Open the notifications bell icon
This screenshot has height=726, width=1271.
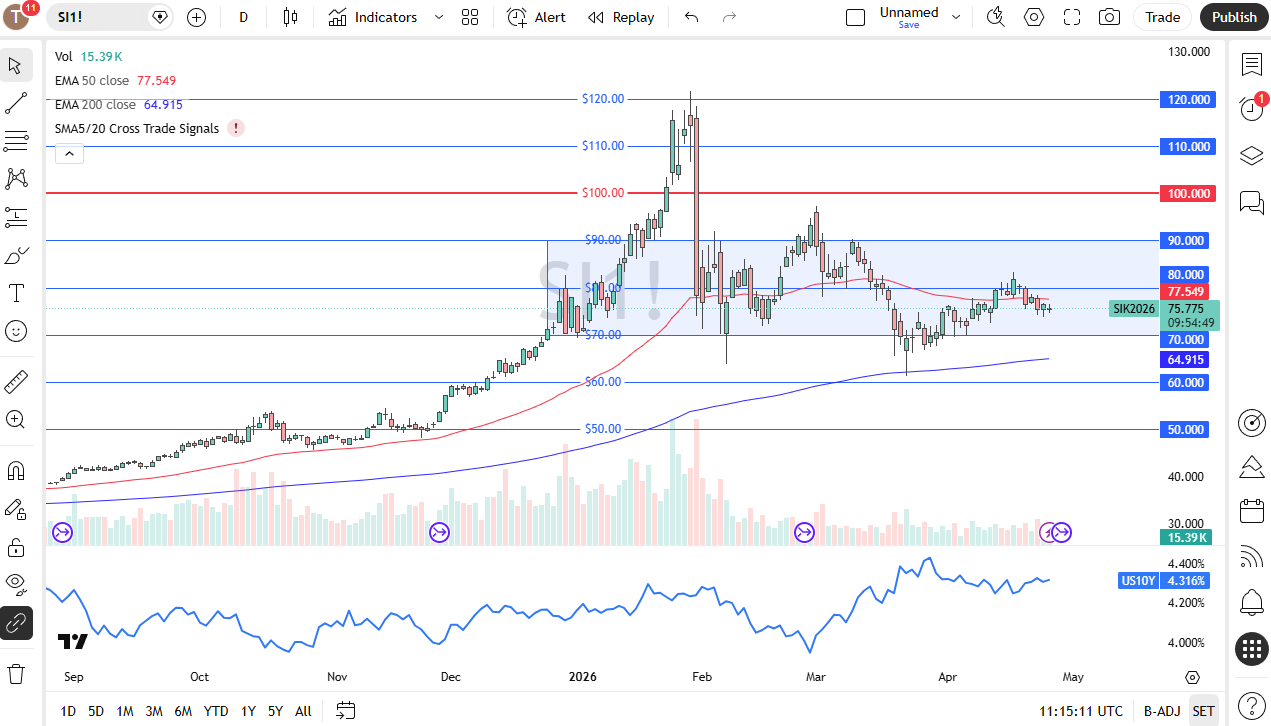click(1251, 602)
